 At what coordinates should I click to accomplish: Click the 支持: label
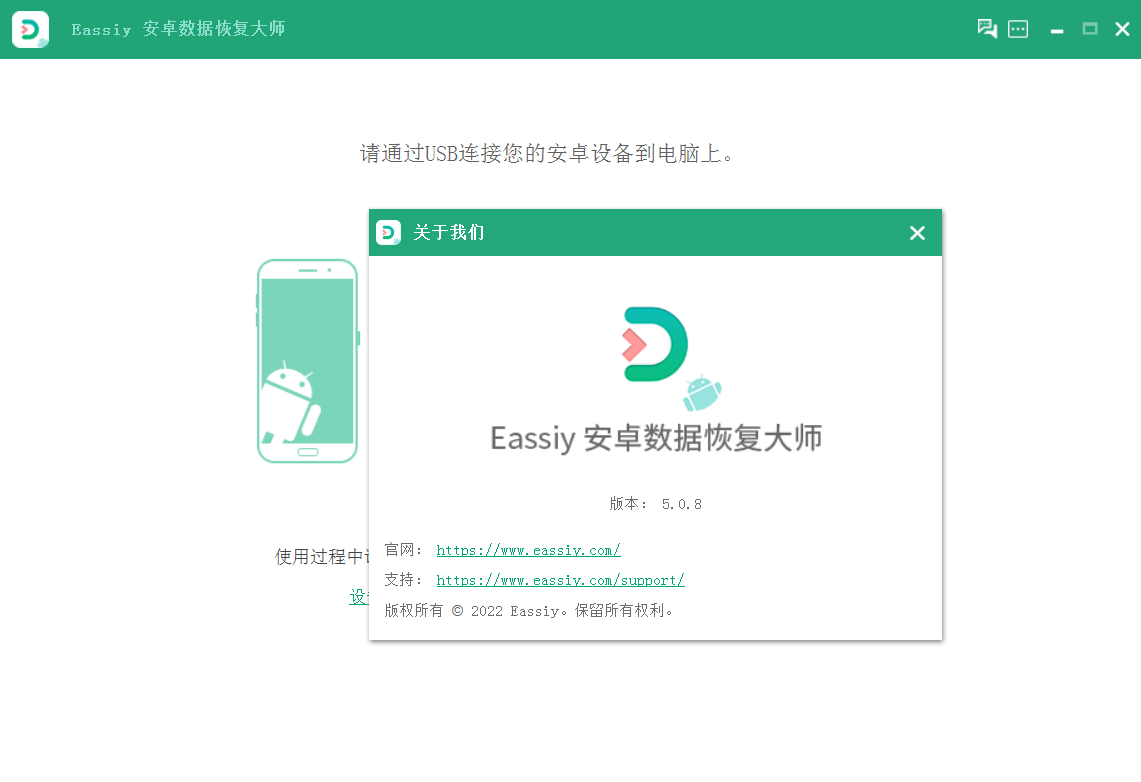(x=403, y=580)
